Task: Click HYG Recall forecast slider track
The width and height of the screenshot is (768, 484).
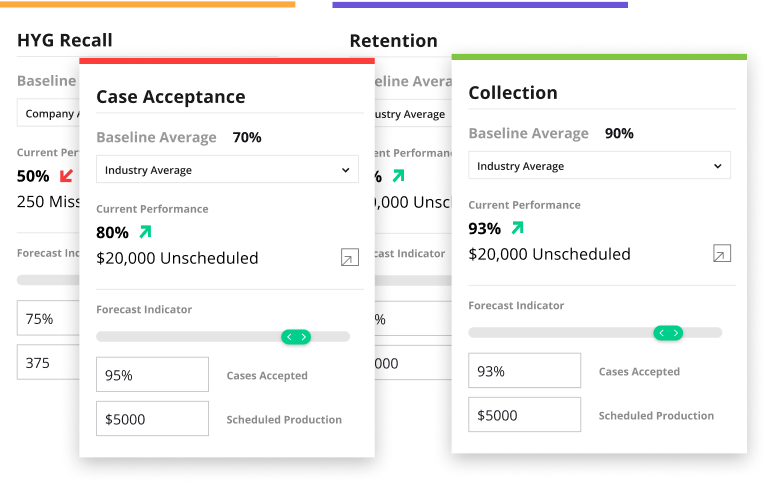Action: (48, 280)
